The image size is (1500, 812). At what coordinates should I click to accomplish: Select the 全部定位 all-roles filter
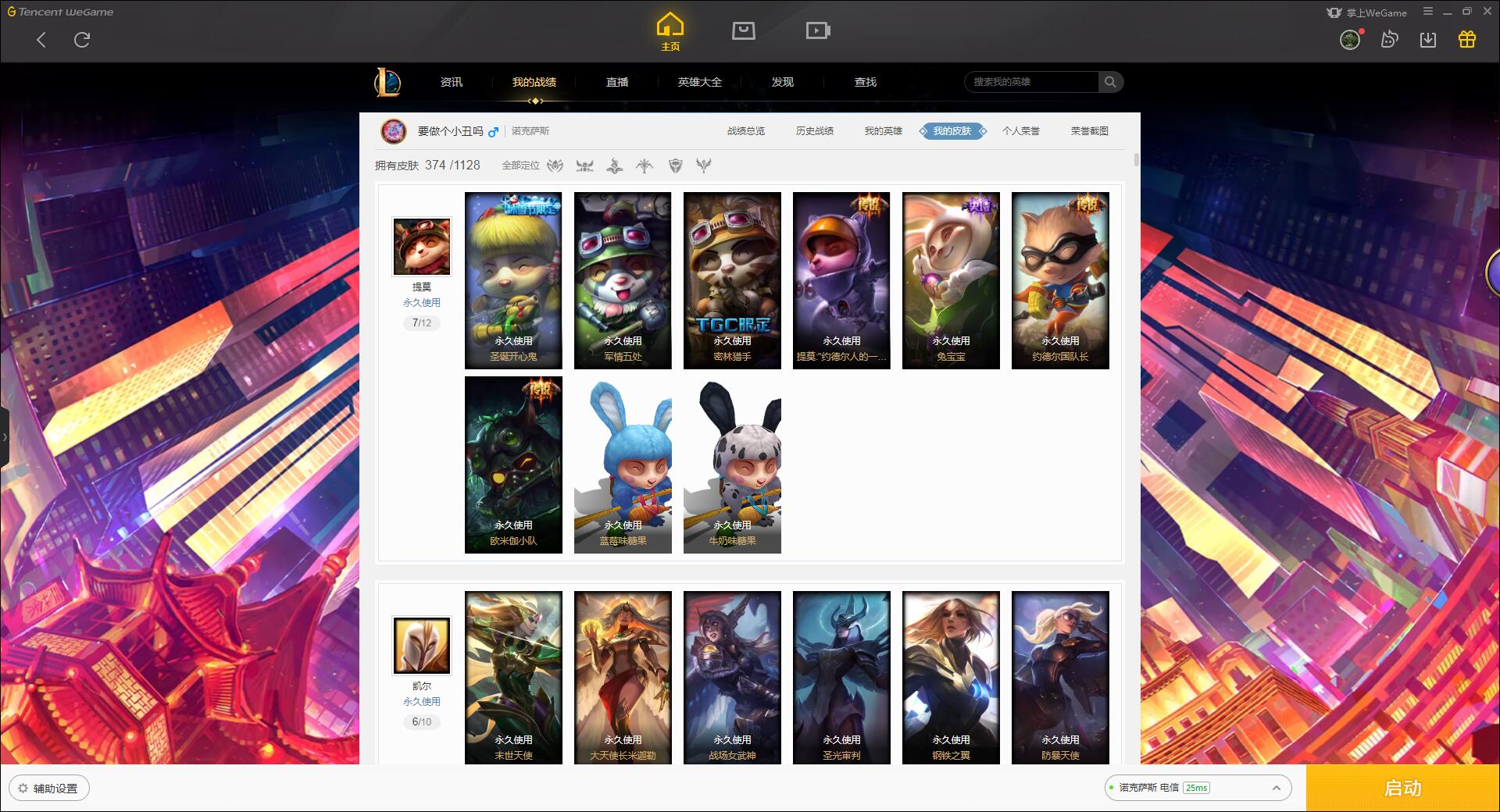click(x=520, y=166)
